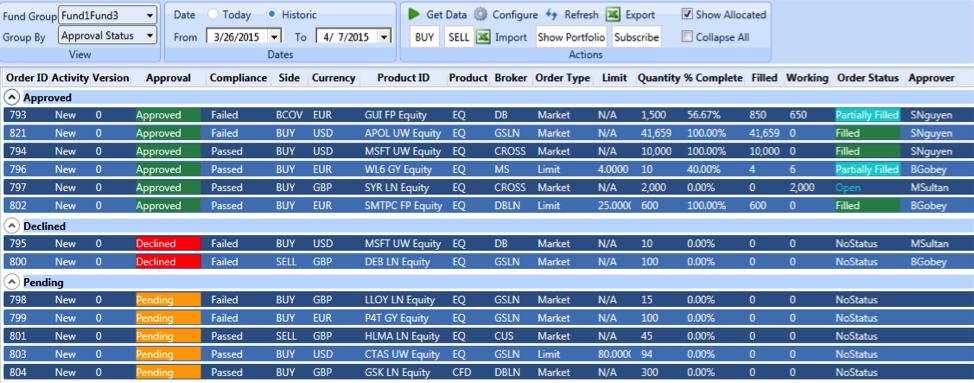This screenshot has height=383, width=974.
Task: Click the BUY button
Action: [x=425, y=37]
